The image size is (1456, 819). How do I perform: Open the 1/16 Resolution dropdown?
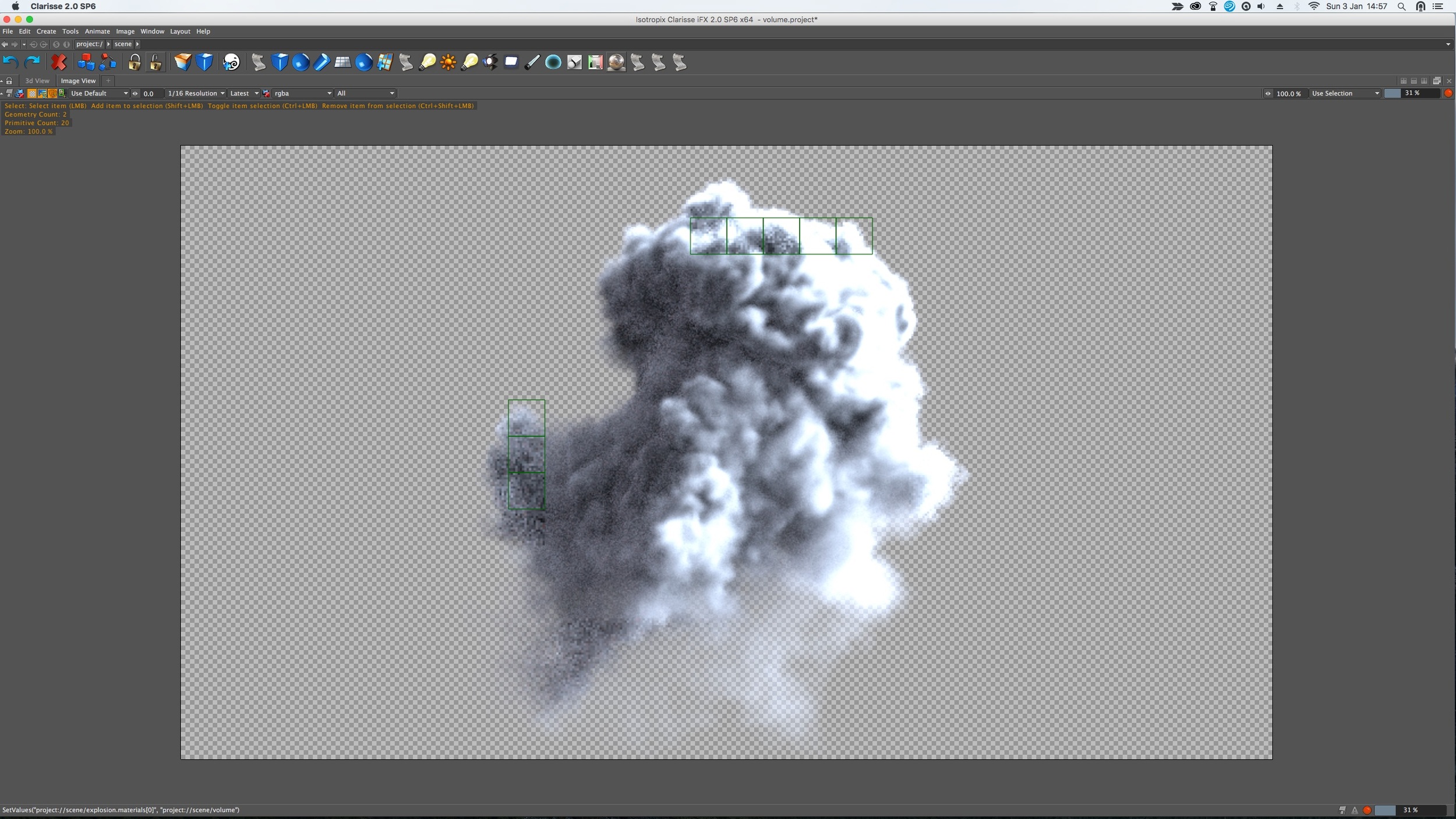(x=196, y=93)
